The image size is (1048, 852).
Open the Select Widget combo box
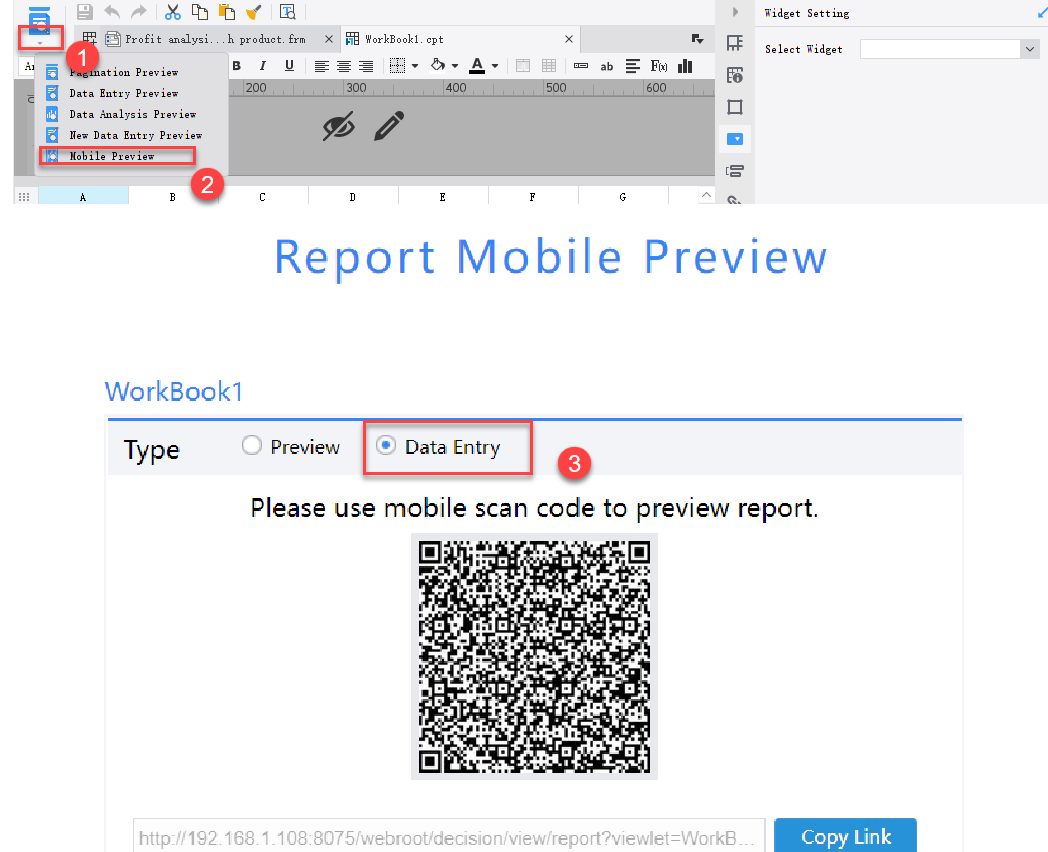click(948, 49)
